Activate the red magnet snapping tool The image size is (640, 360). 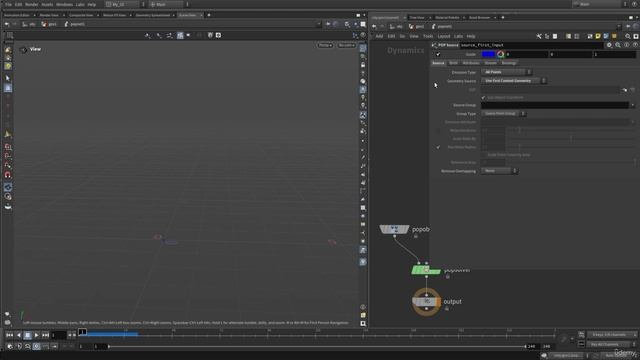coord(8,175)
